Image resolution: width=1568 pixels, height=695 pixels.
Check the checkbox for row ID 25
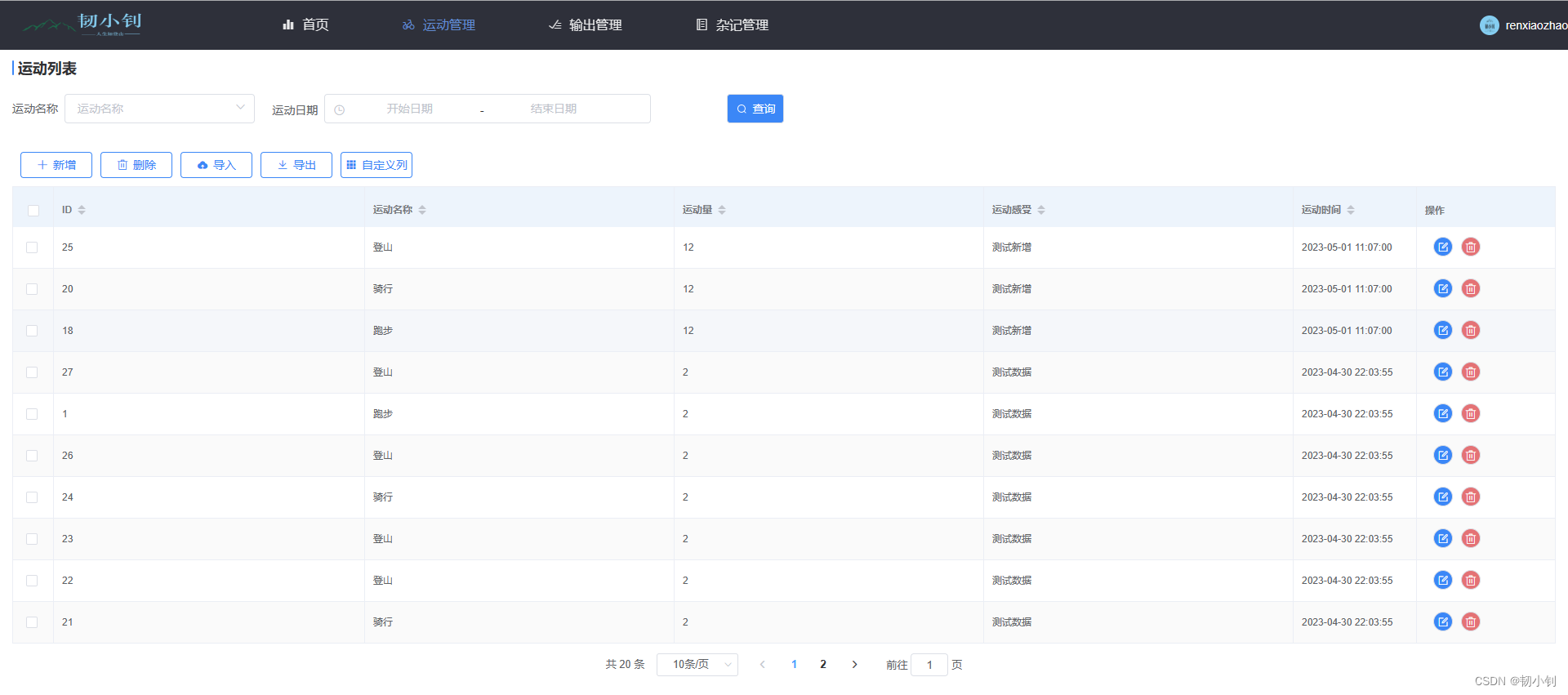click(x=32, y=247)
